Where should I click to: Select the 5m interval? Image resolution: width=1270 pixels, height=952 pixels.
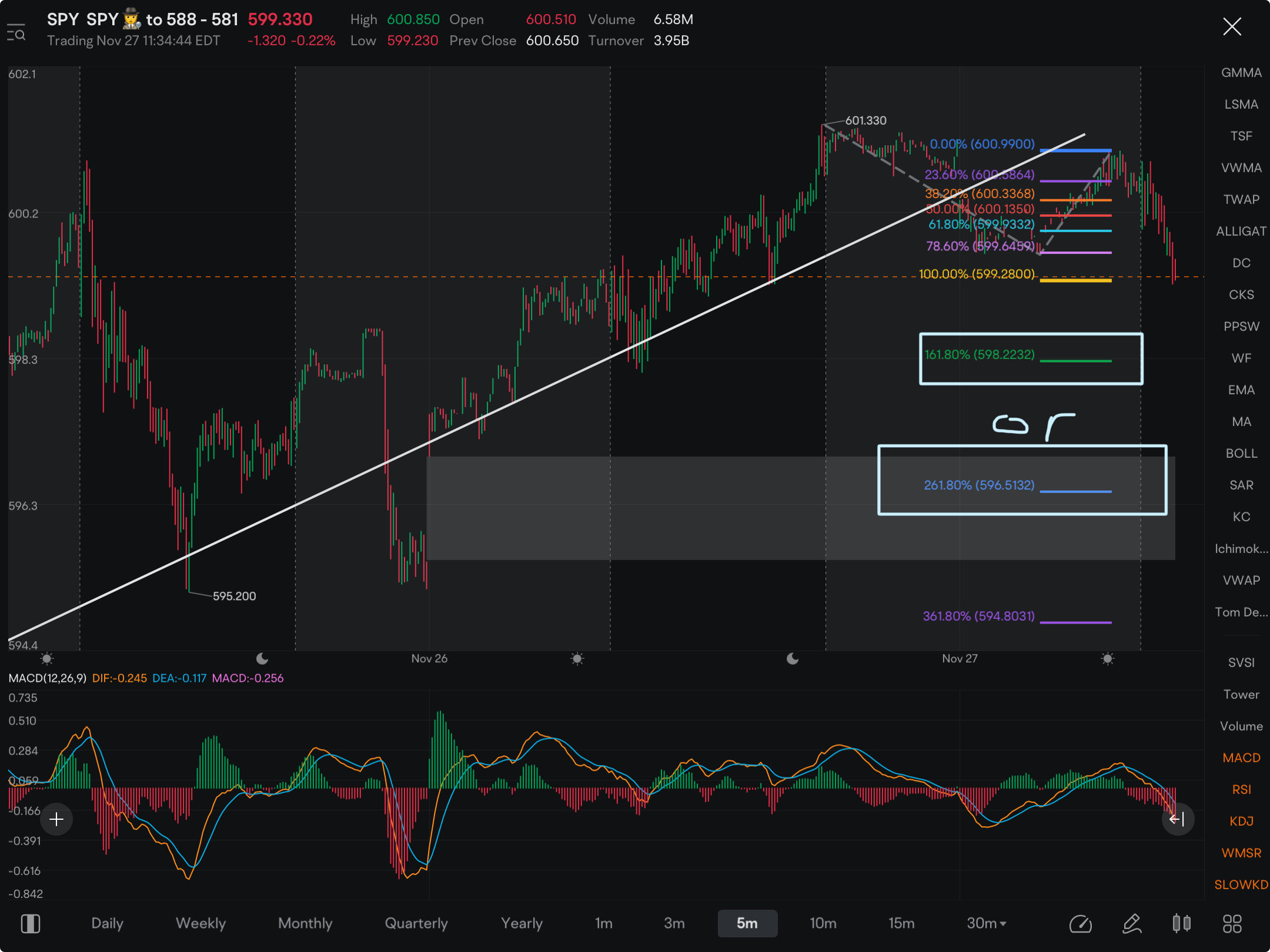tap(747, 923)
